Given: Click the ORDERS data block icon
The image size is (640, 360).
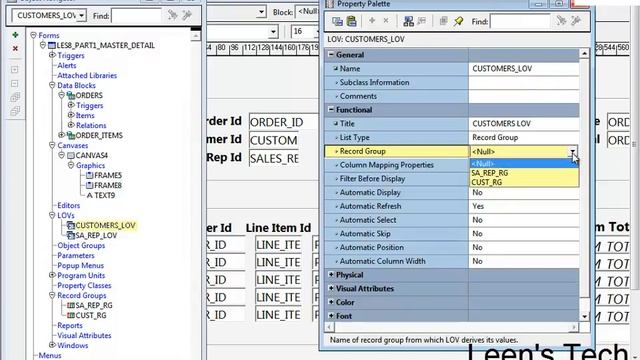Looking at the screenshot, I should [71, 96].
